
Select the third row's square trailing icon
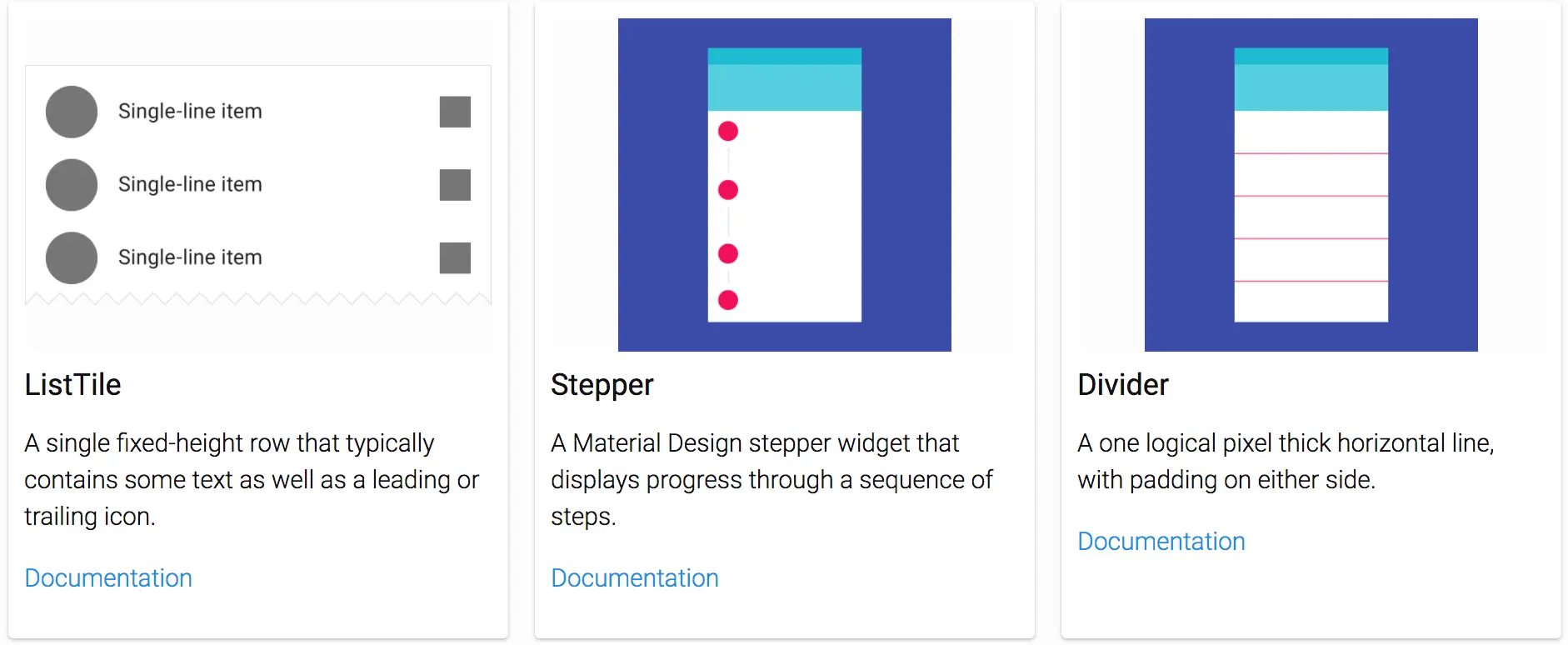[x=455, y=257]
